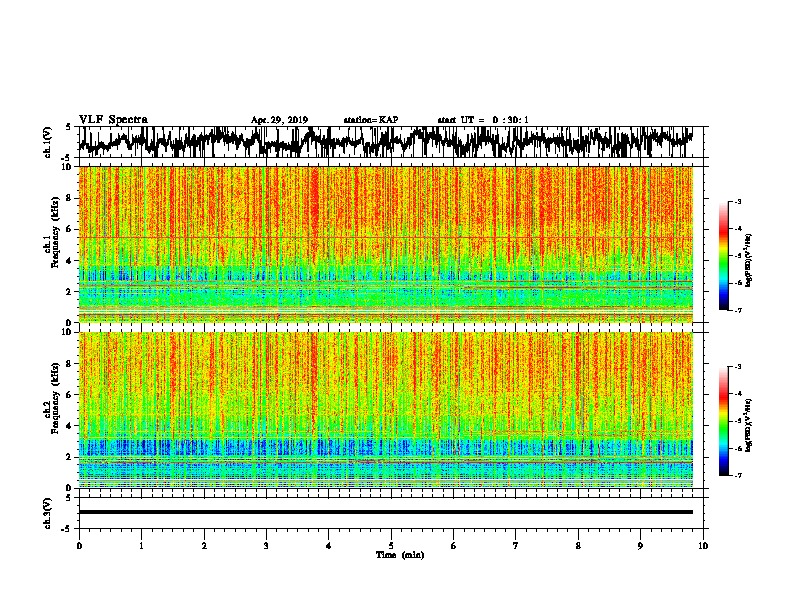Click the '7' tick label on time axis
Screen dimensions: 792x612
click(x=516, y=546)
